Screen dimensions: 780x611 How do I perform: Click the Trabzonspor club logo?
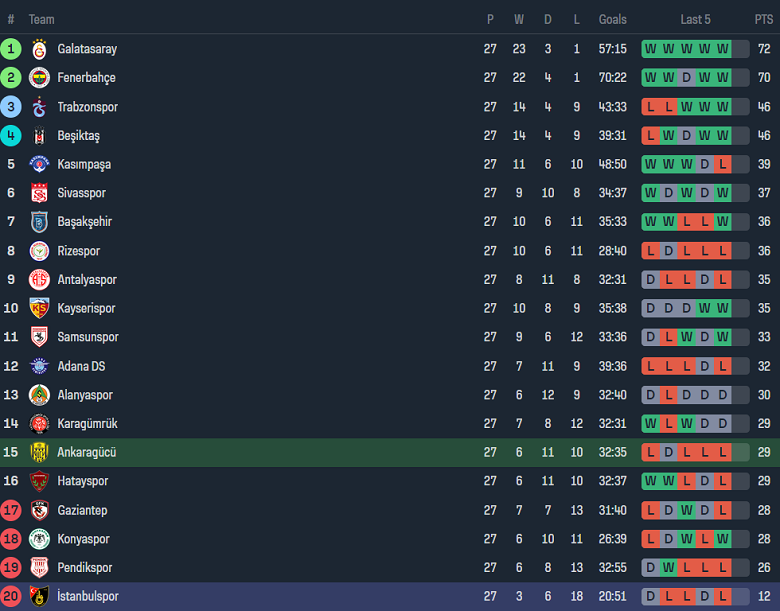(39, 107)
